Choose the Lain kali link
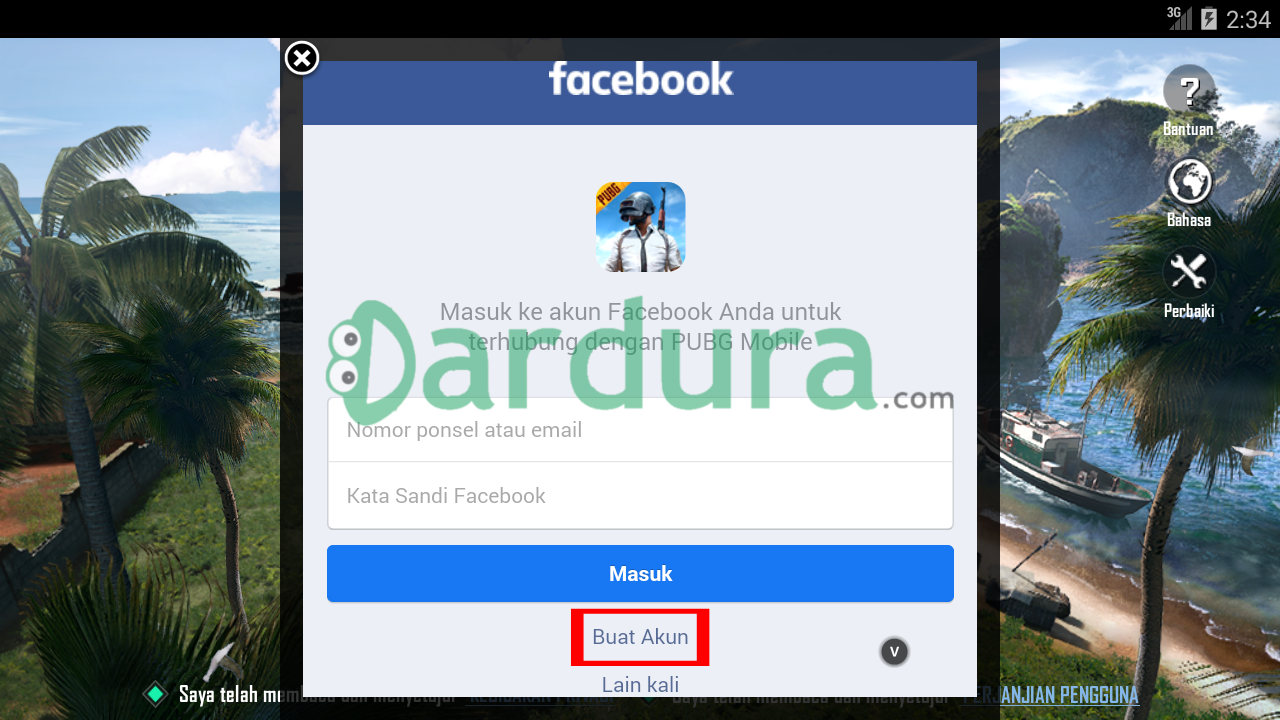1280x720 pixels. 640,685
